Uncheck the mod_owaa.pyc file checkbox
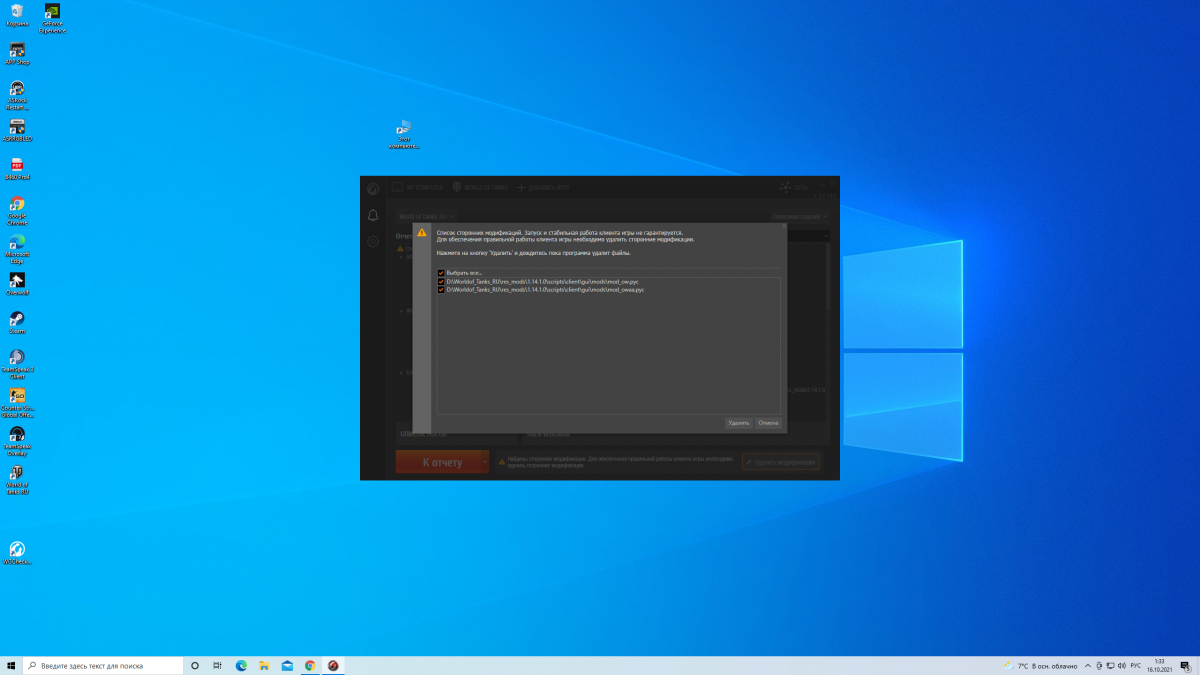 coord(441,290)
